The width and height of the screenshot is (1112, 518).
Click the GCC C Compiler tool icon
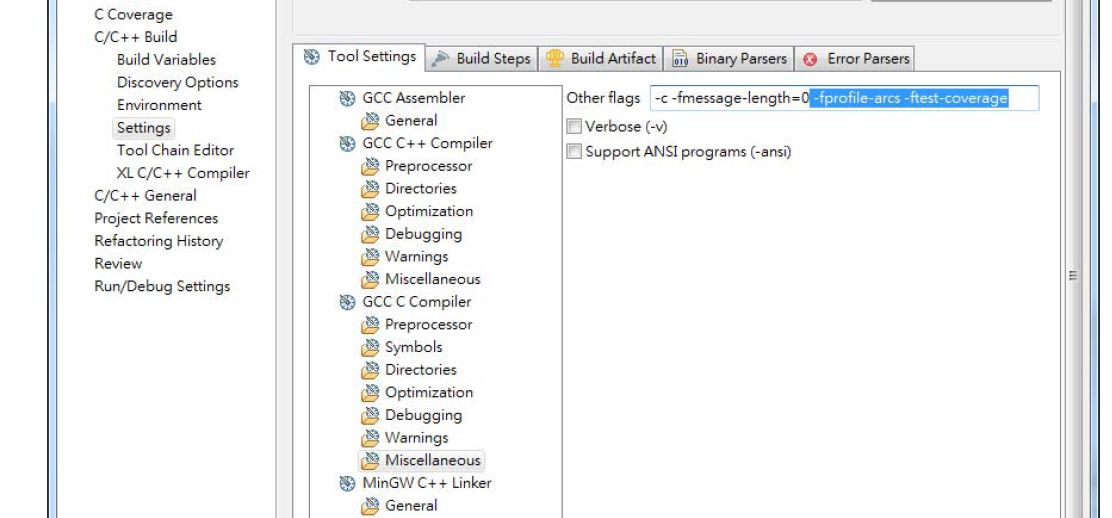347,302
